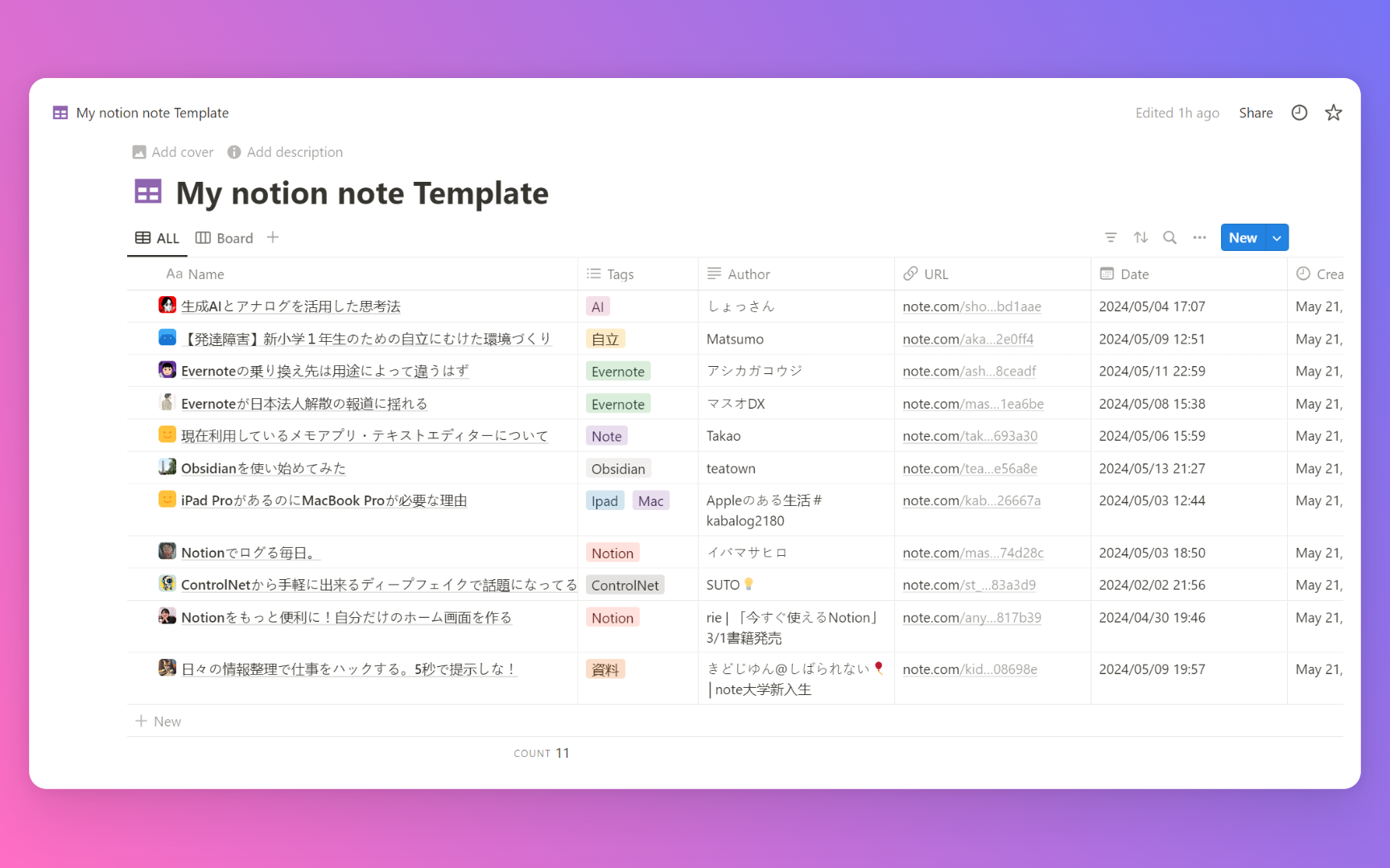Click the avatar icon of the Evernoteの乗り換え先 row
1390x868 pixels.
click(x=167, y=369)
